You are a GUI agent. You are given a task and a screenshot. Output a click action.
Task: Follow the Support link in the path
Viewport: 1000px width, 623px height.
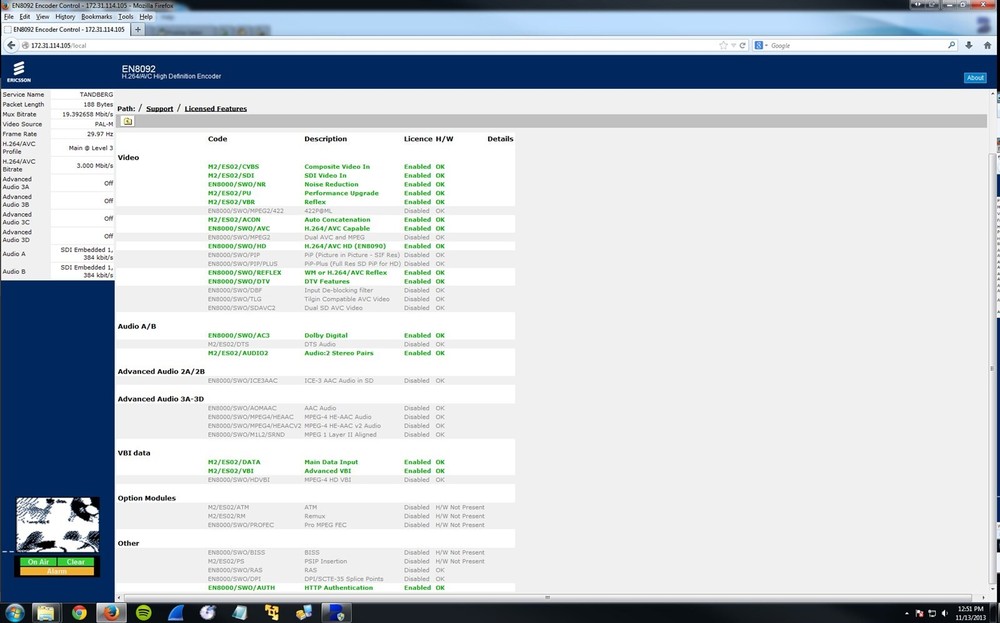tap(159, 108)
